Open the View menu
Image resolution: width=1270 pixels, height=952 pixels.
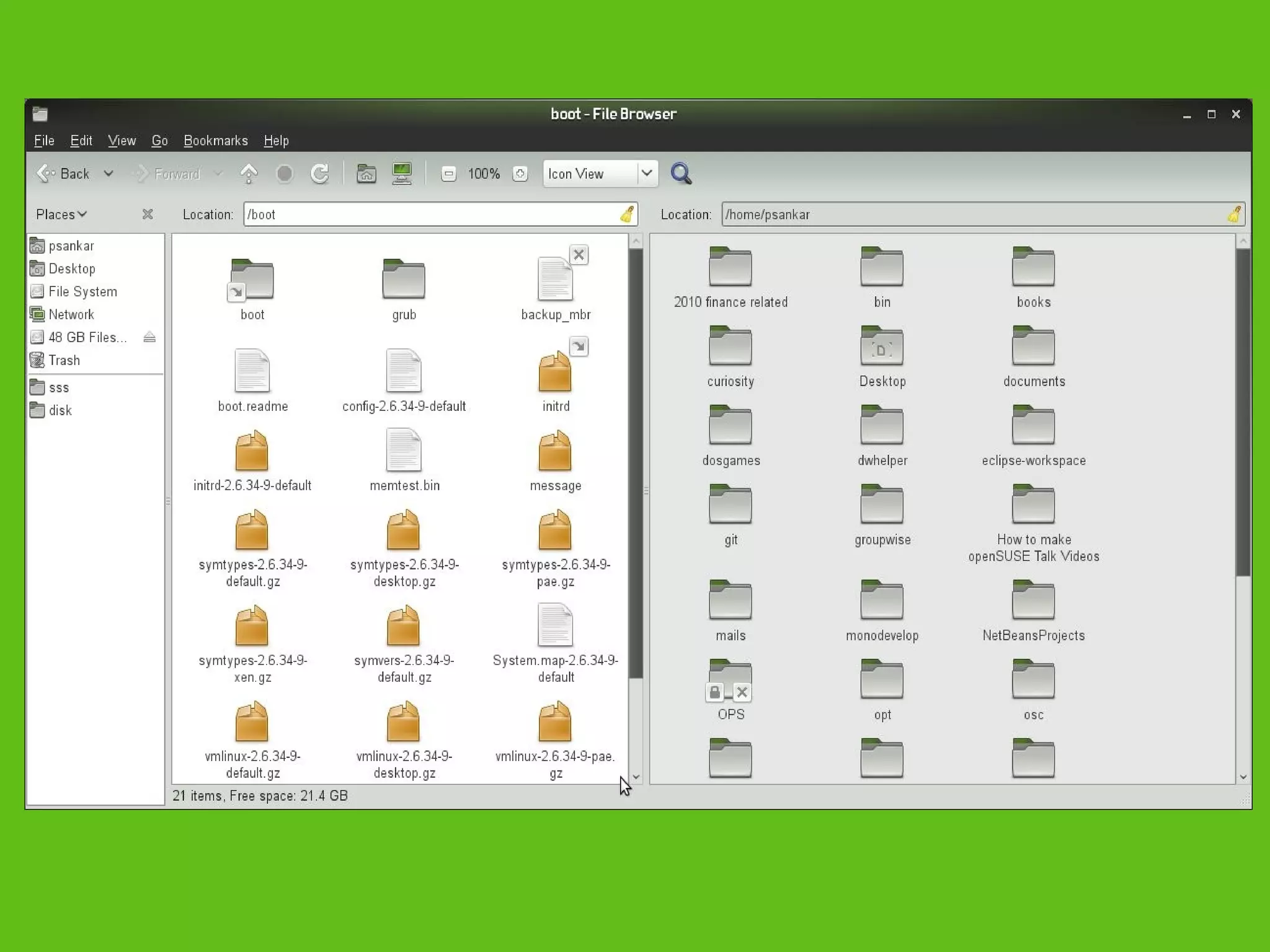122,141
